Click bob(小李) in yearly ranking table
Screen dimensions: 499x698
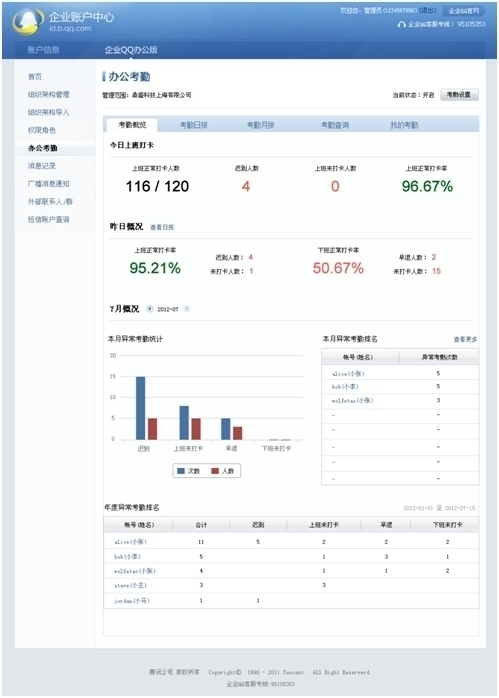point(127,557)
